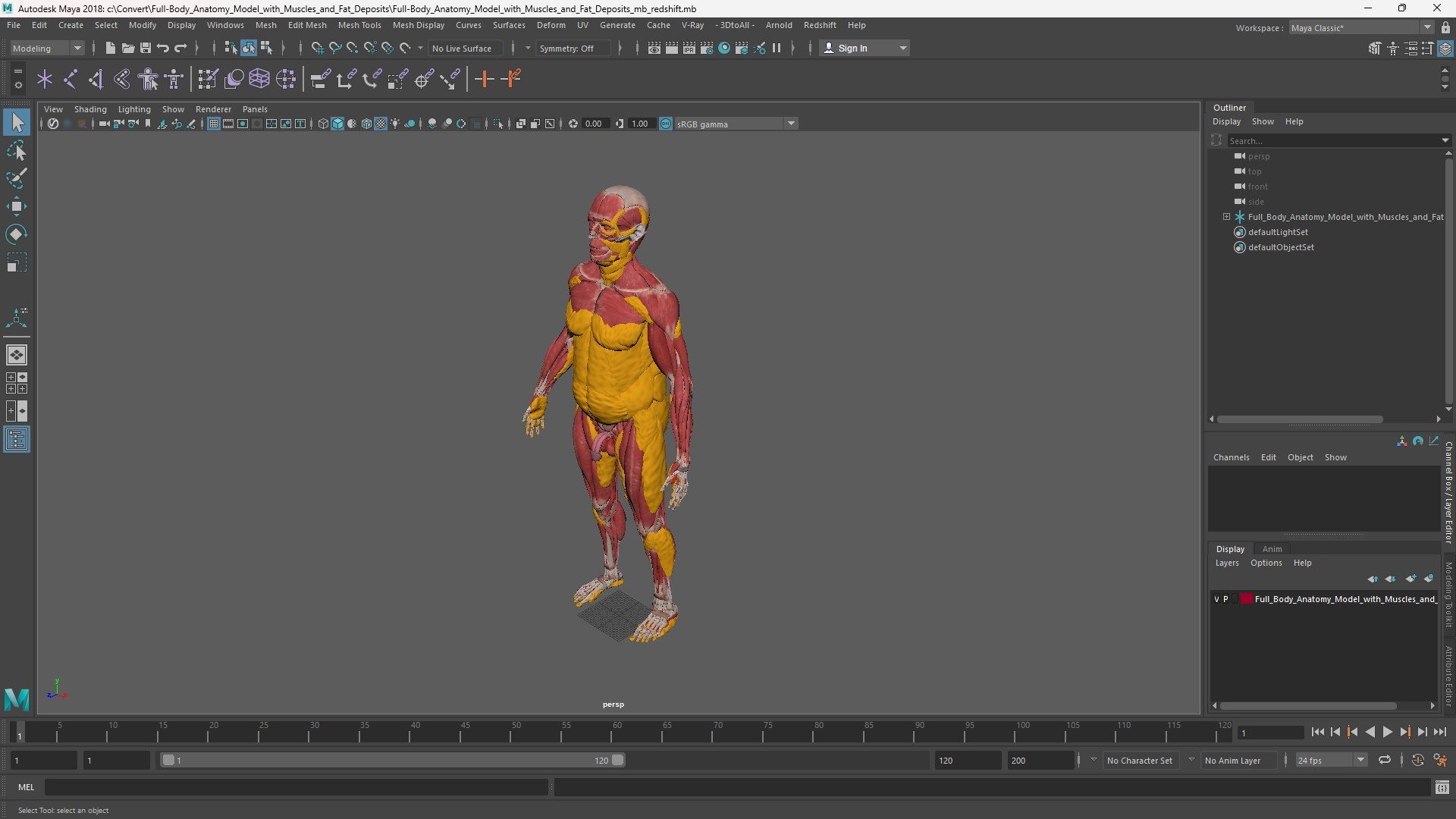1456x819 pixels.
Task: Switch to the Anim layer tab
Action: coord(1272,549)
